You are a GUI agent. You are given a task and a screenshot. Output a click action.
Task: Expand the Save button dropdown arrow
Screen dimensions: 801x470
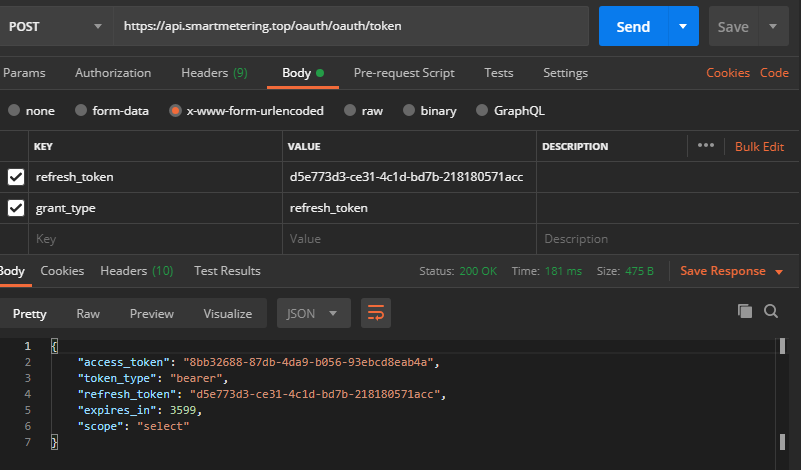point(773,26)
